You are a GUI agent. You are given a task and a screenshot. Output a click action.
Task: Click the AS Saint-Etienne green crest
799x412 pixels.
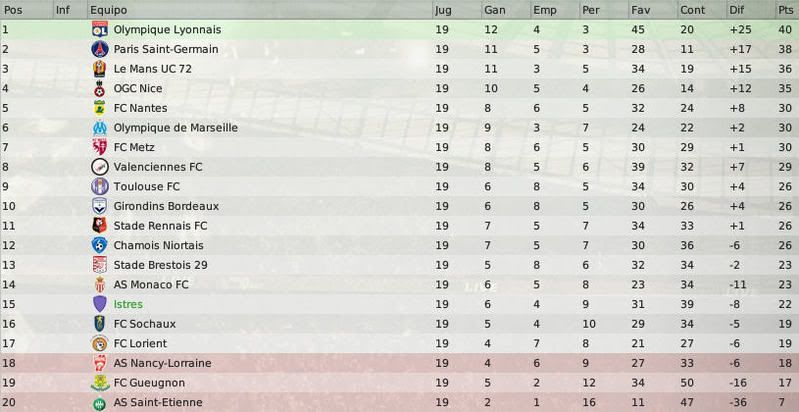point(100,403)
